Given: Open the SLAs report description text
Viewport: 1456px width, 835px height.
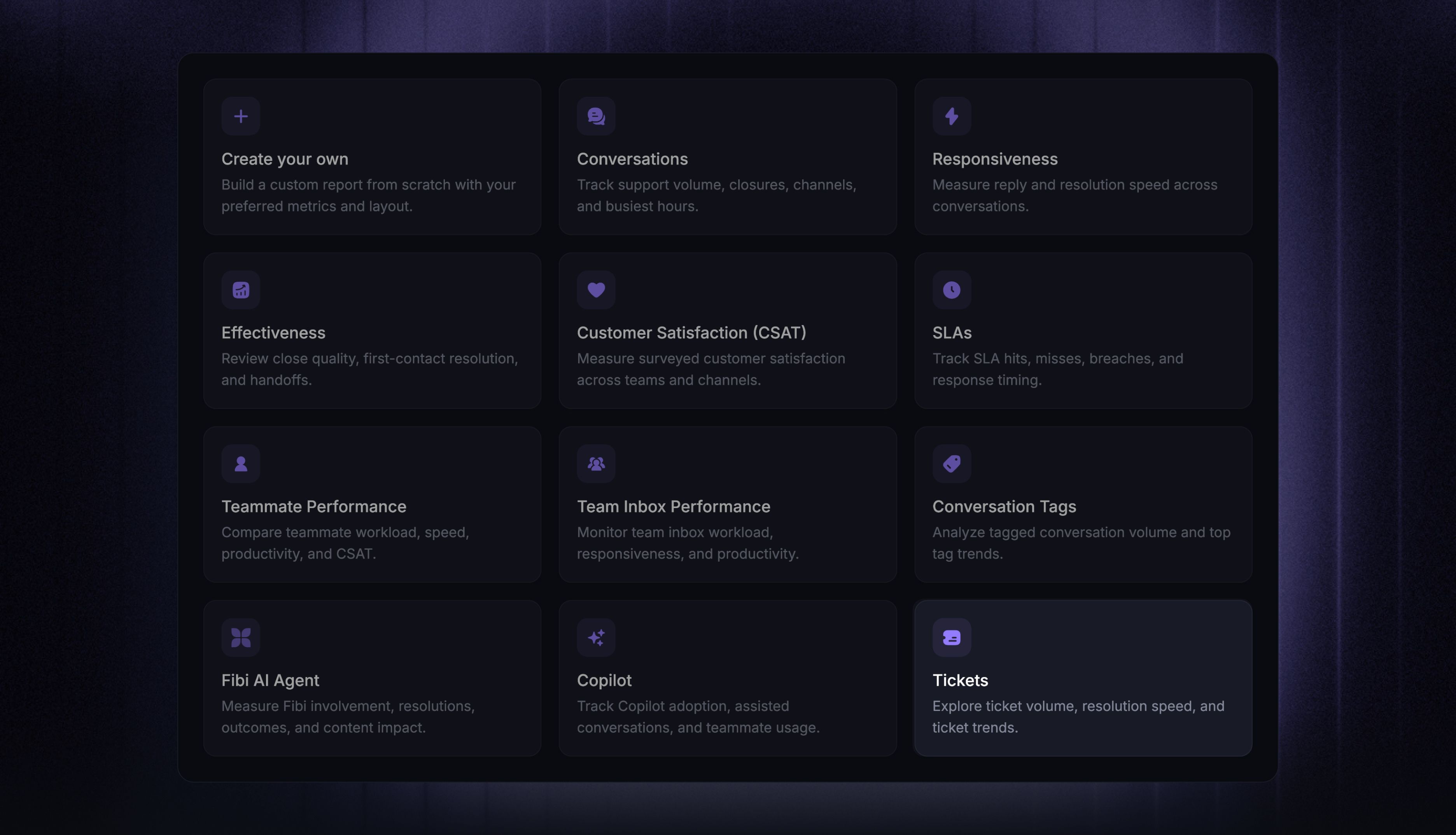Looking at the screenshot, I should (x=1057, y=369).
